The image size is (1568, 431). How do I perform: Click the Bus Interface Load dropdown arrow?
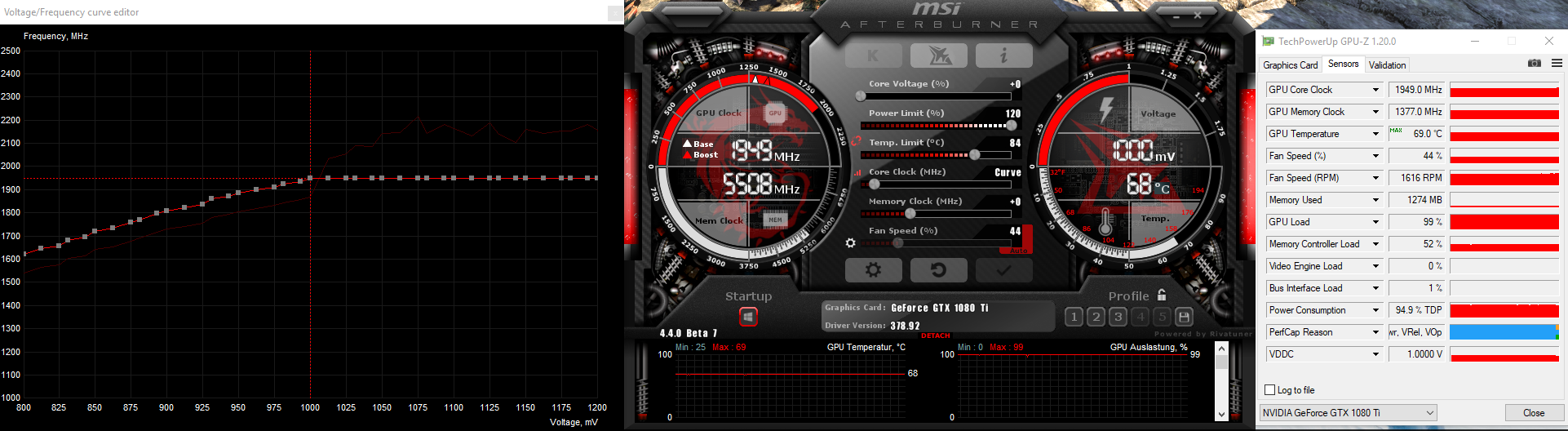pos(1375,288)
